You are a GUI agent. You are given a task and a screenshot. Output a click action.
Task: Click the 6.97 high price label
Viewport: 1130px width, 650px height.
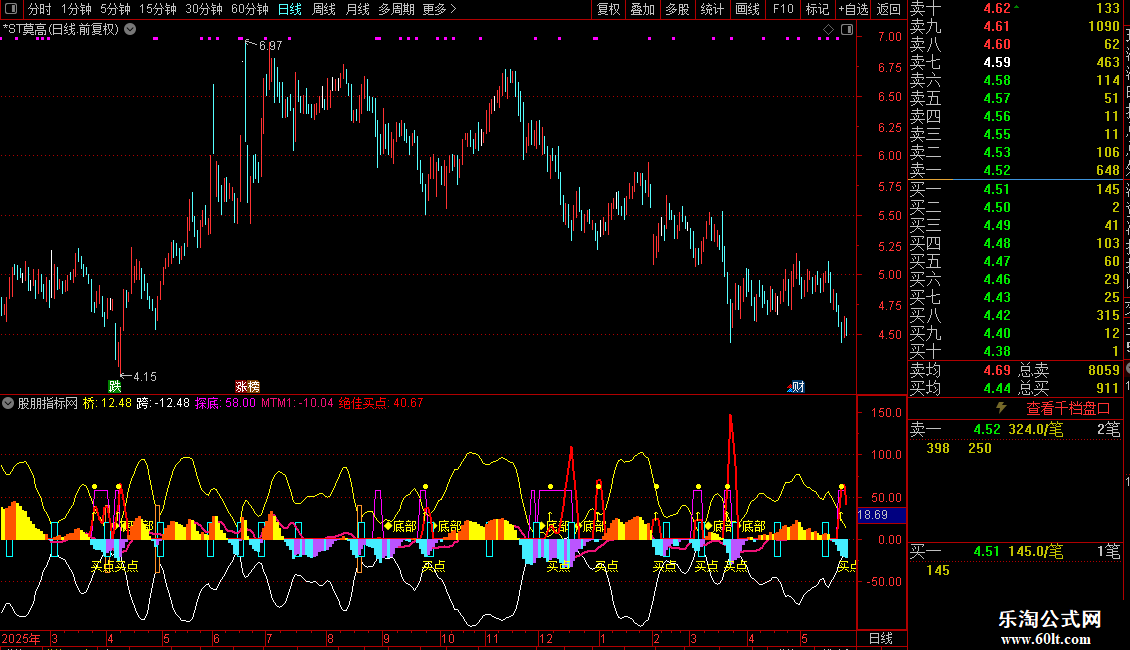[271, 45]
